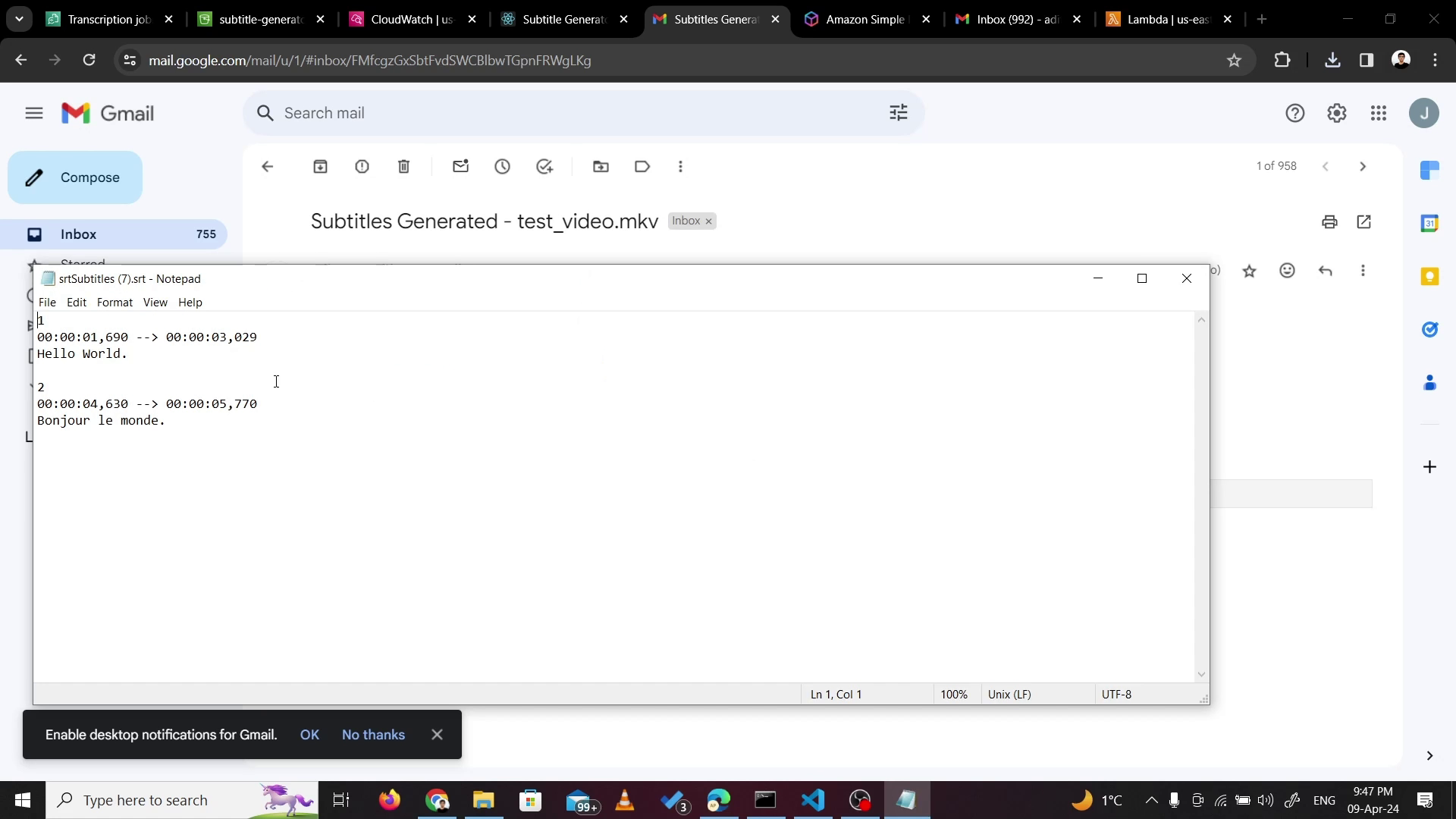This screenshot has width=1456, height=819.
Task: Open the Move to folder icon
Action: 601,167
